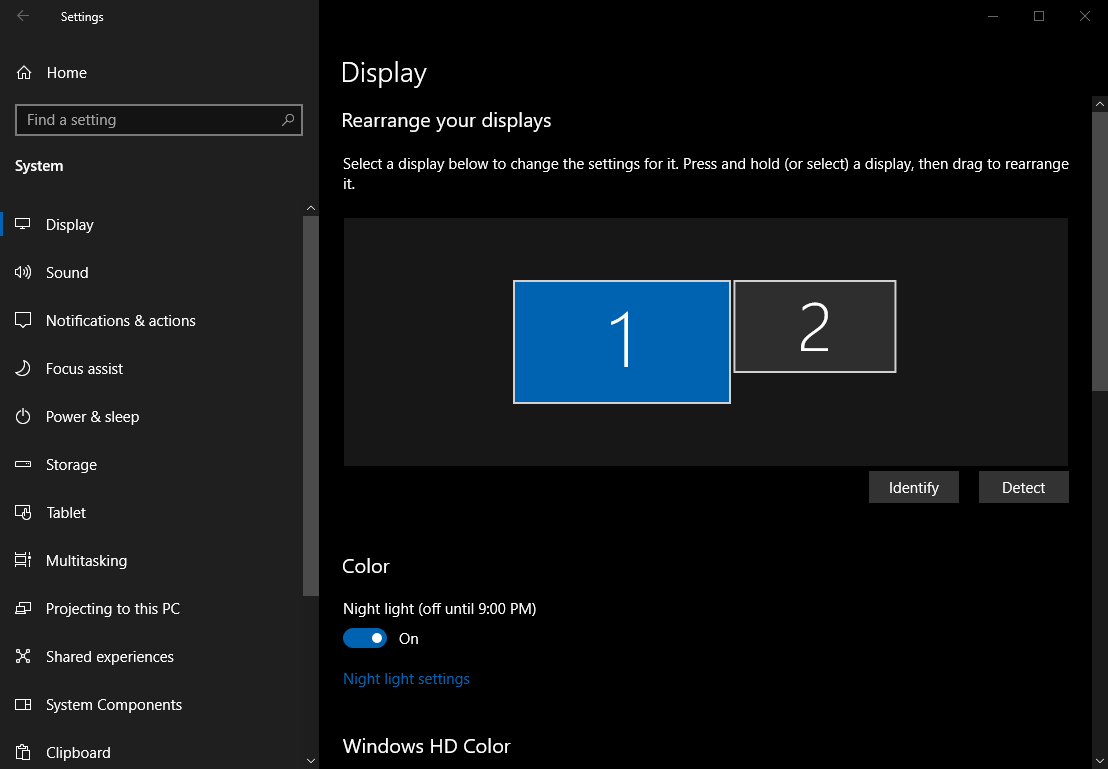Click the Multitasking icon
The width and height of the screenshot is (1108, 769).
[x=23, y=560]
